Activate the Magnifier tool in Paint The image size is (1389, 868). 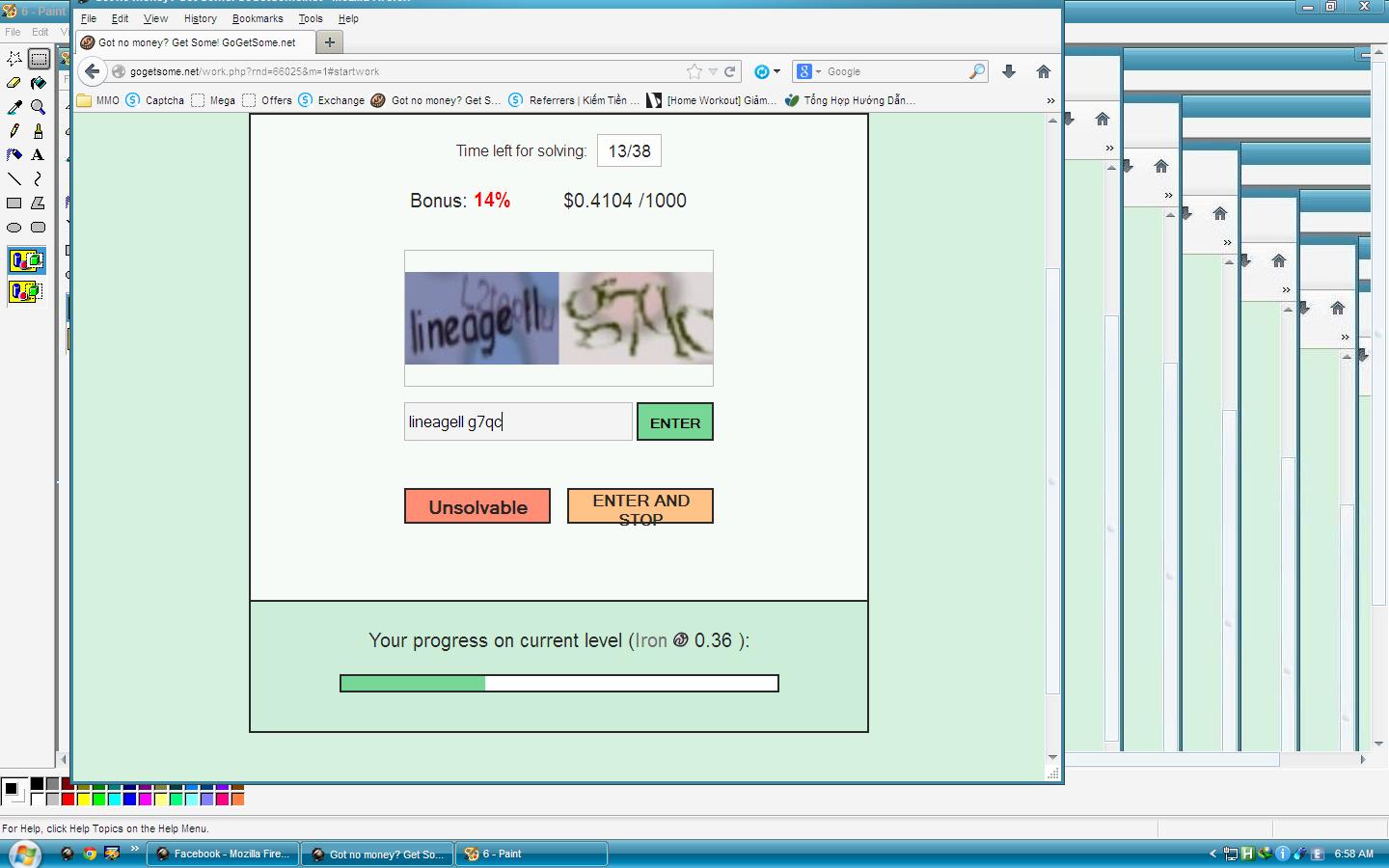pos(39,107)
